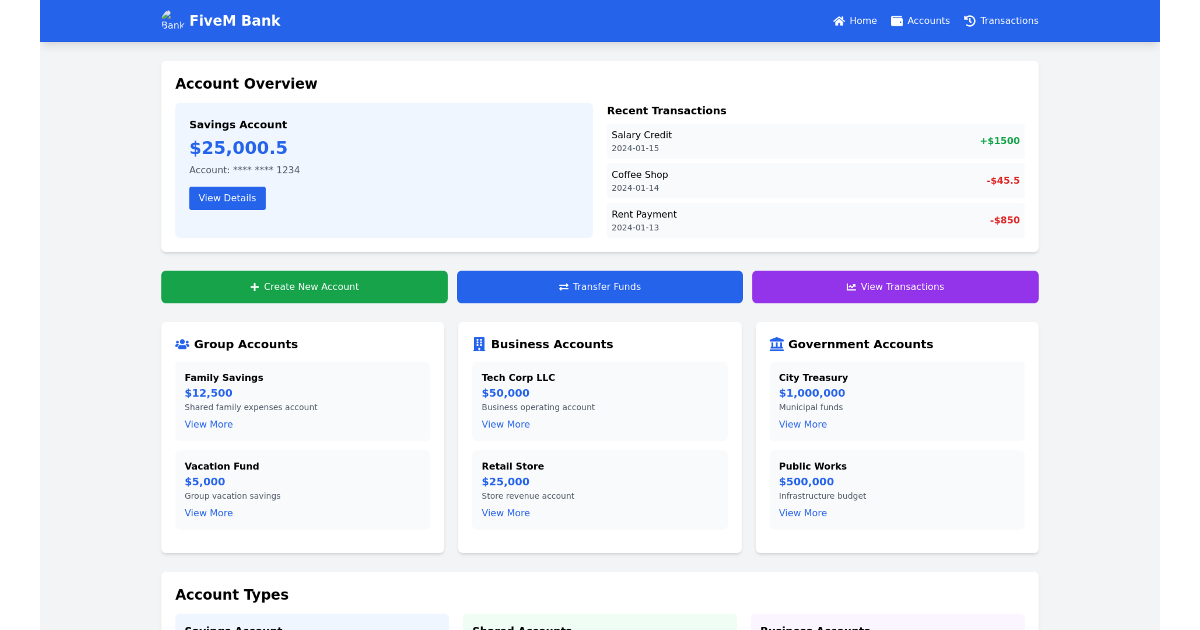
Task: Open Savings Account details with View Details
Action: [227, 198]
